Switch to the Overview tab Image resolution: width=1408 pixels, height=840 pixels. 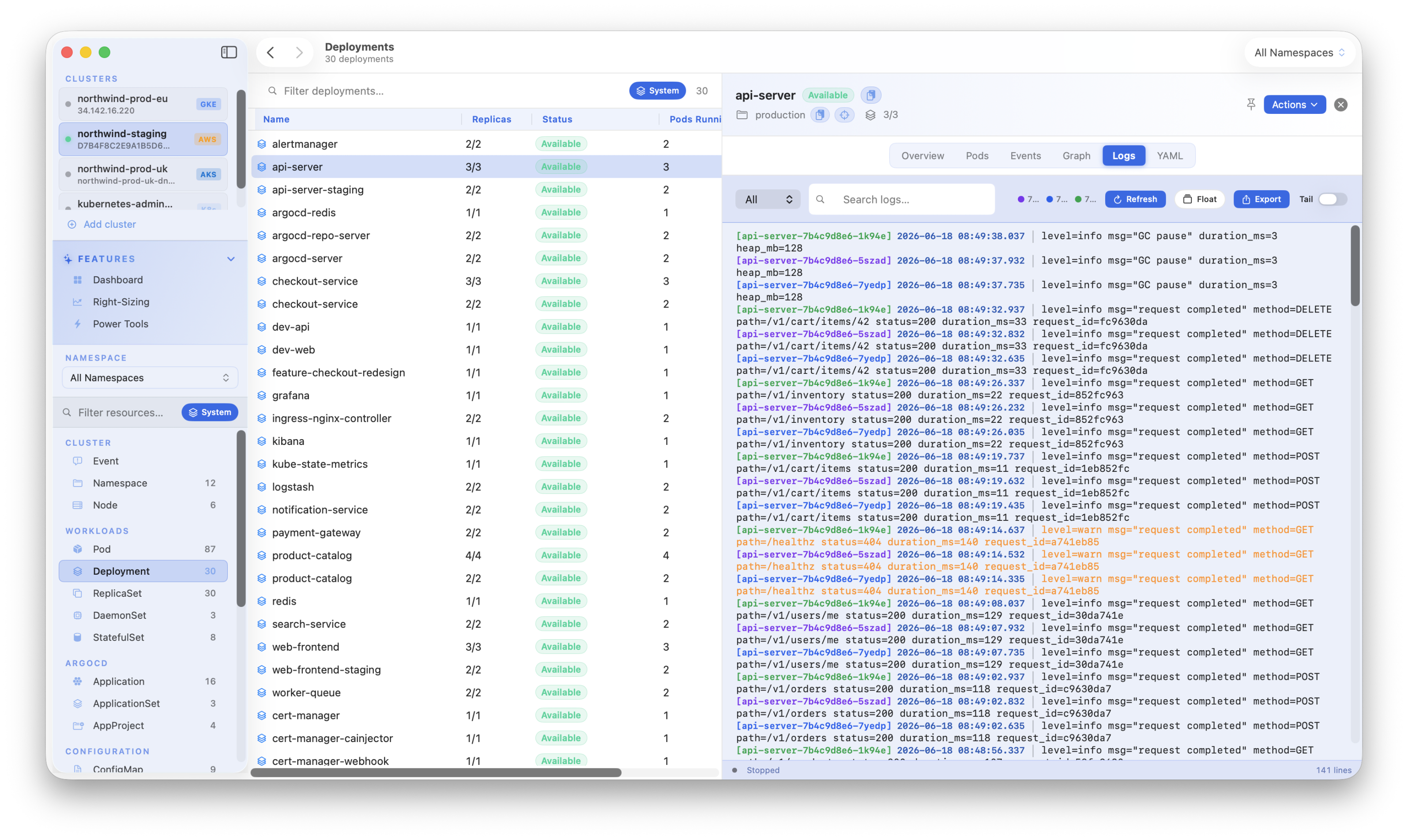pos(922,156)
